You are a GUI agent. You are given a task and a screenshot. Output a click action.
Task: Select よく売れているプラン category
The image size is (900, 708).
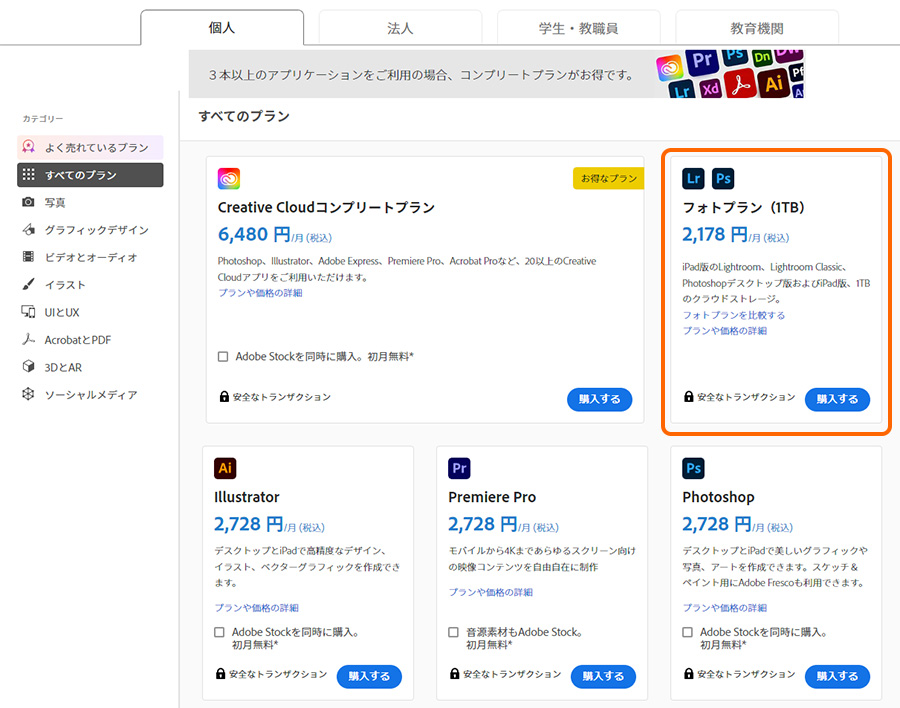[90, 148]
